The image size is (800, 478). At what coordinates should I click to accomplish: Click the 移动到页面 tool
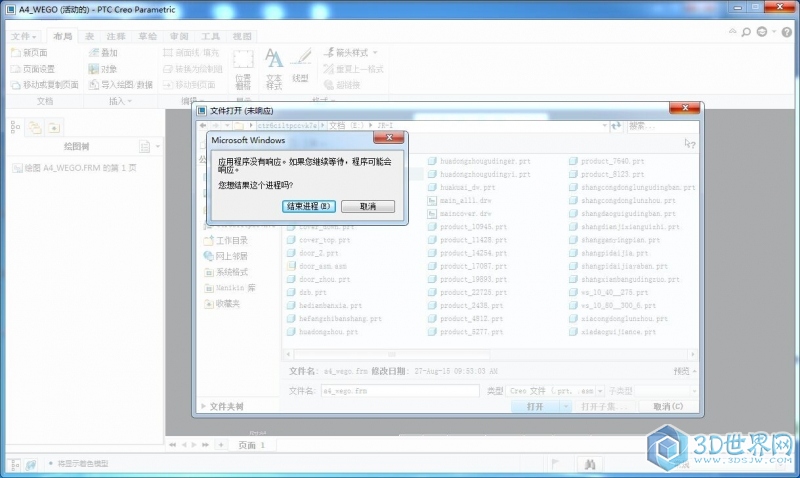point(189,85)
